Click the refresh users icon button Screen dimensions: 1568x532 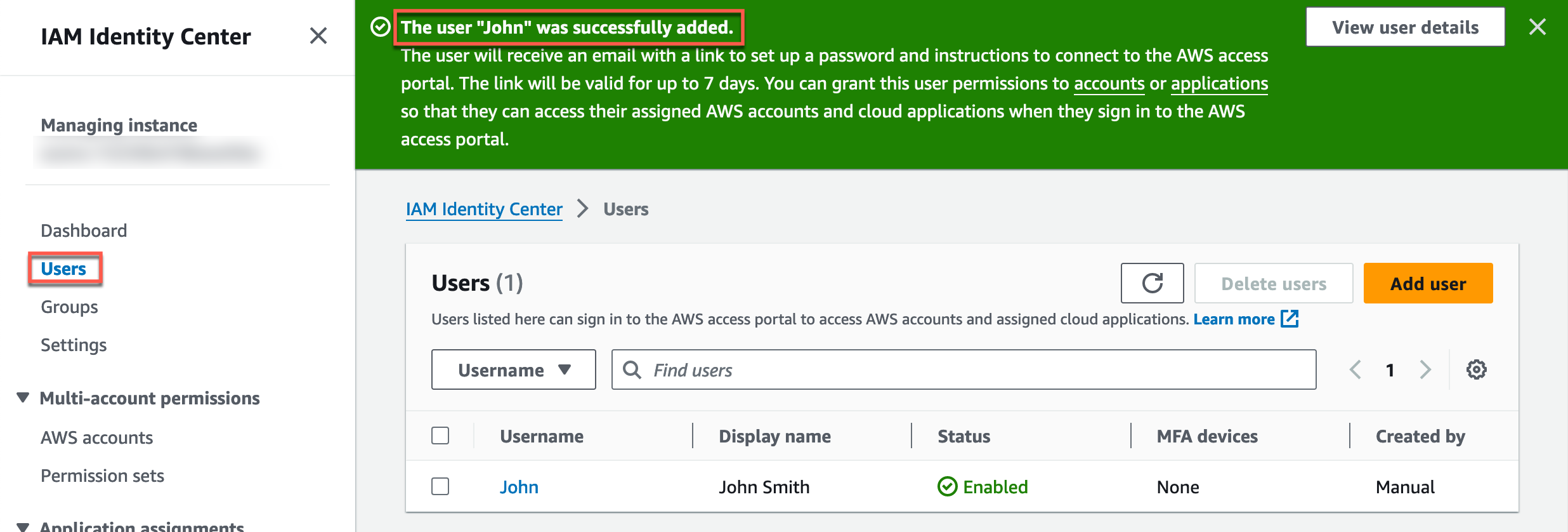coord(1152,283)
